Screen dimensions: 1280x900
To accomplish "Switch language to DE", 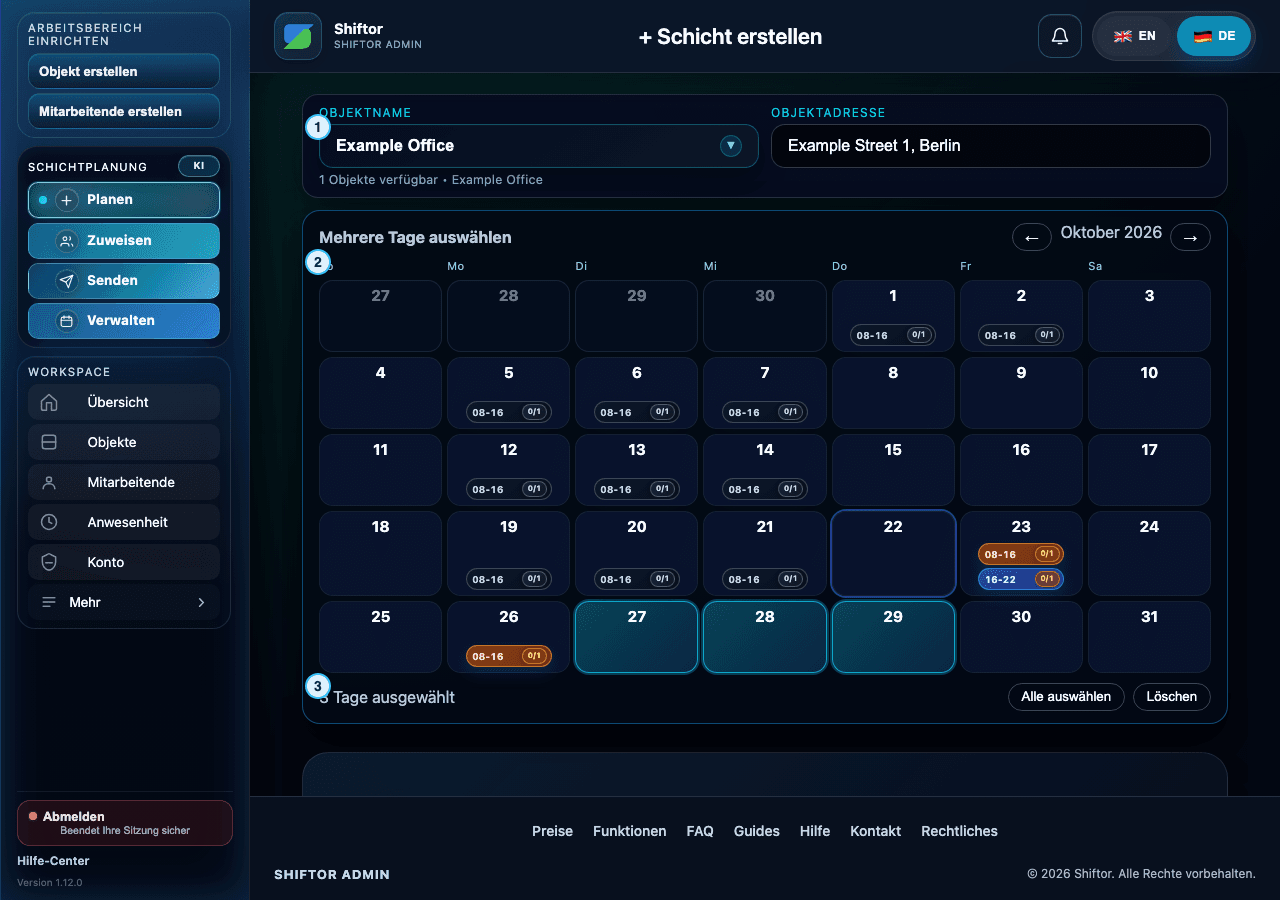I will pyautogui.click(x=1214, y=36).
